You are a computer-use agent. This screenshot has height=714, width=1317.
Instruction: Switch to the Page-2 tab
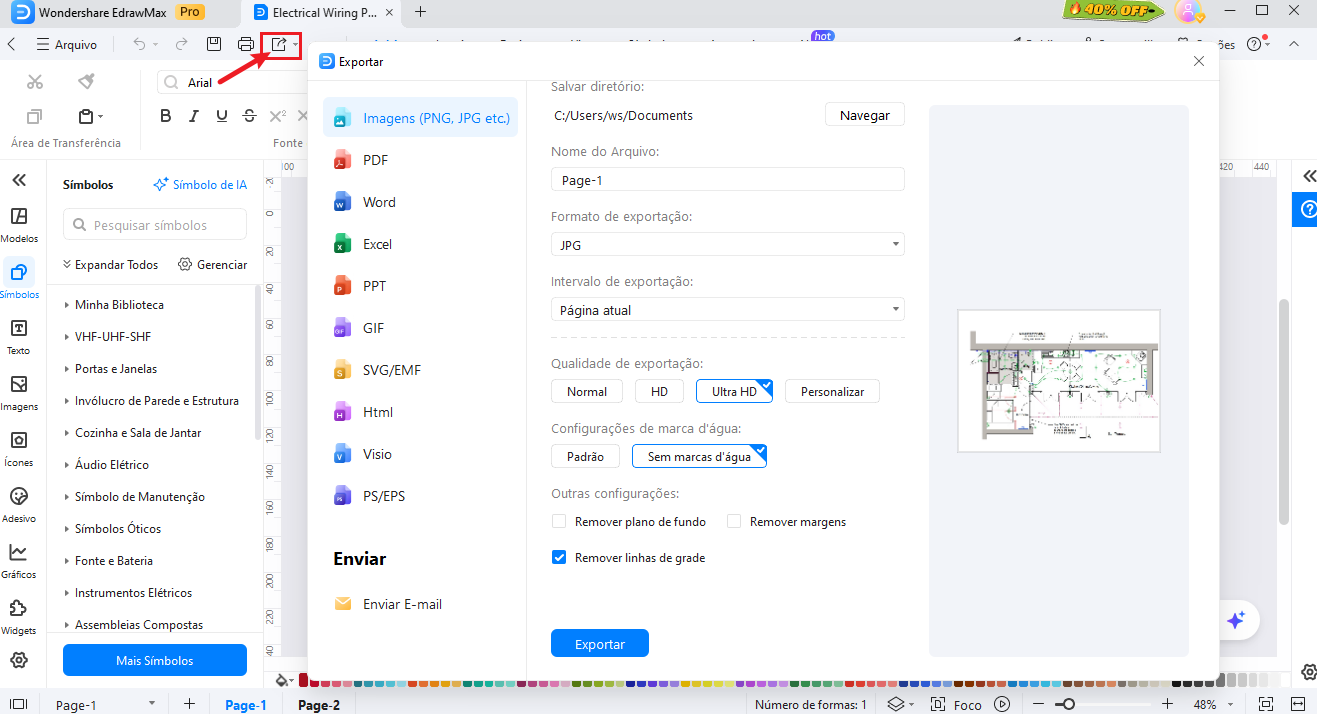[319, 705]
